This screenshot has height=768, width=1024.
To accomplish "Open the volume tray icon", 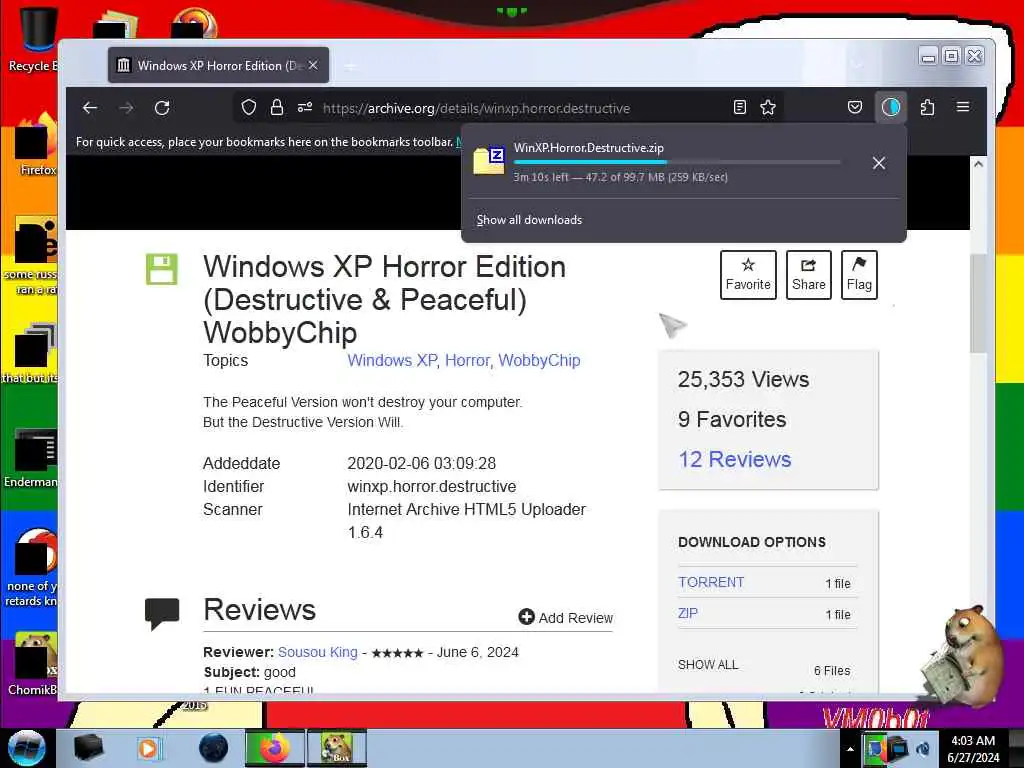I will (923, 748).
